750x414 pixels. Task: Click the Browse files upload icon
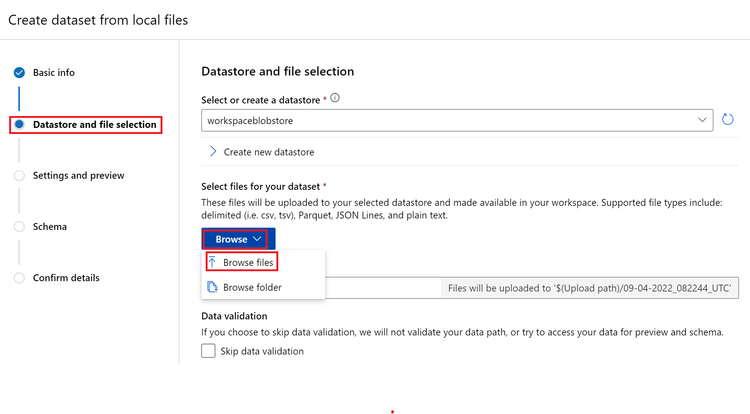point(212,262)
